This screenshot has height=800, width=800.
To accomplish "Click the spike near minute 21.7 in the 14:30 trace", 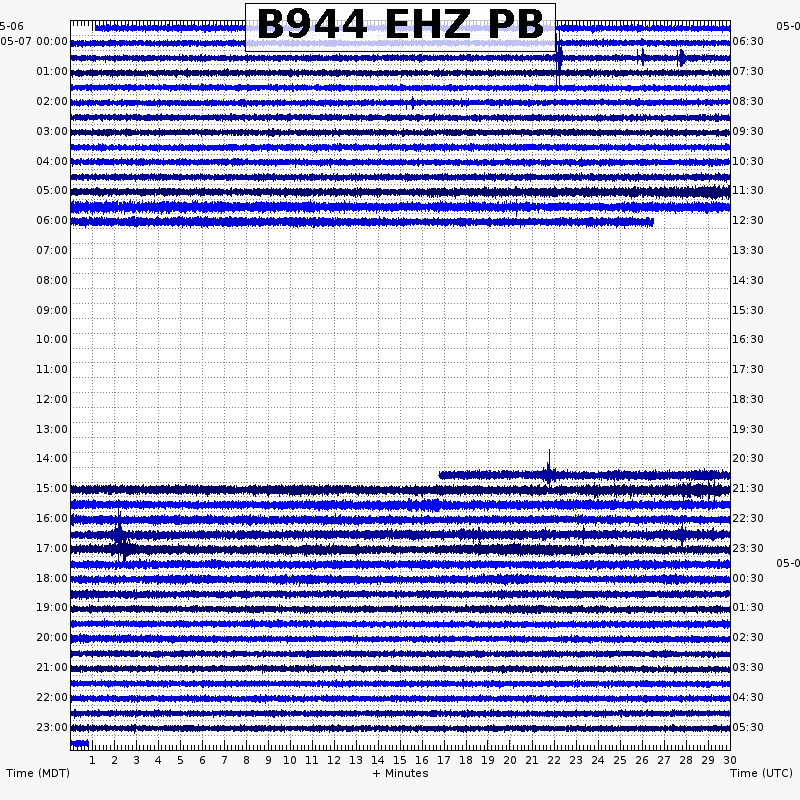I will tap(548, 468).
